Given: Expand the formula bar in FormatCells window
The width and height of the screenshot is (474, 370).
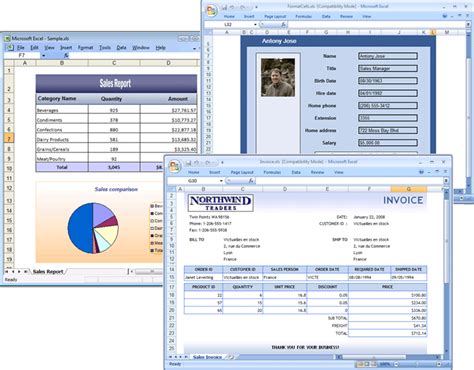Looking at the screenshot, I should pyautogui.click(x=469, y=25).
